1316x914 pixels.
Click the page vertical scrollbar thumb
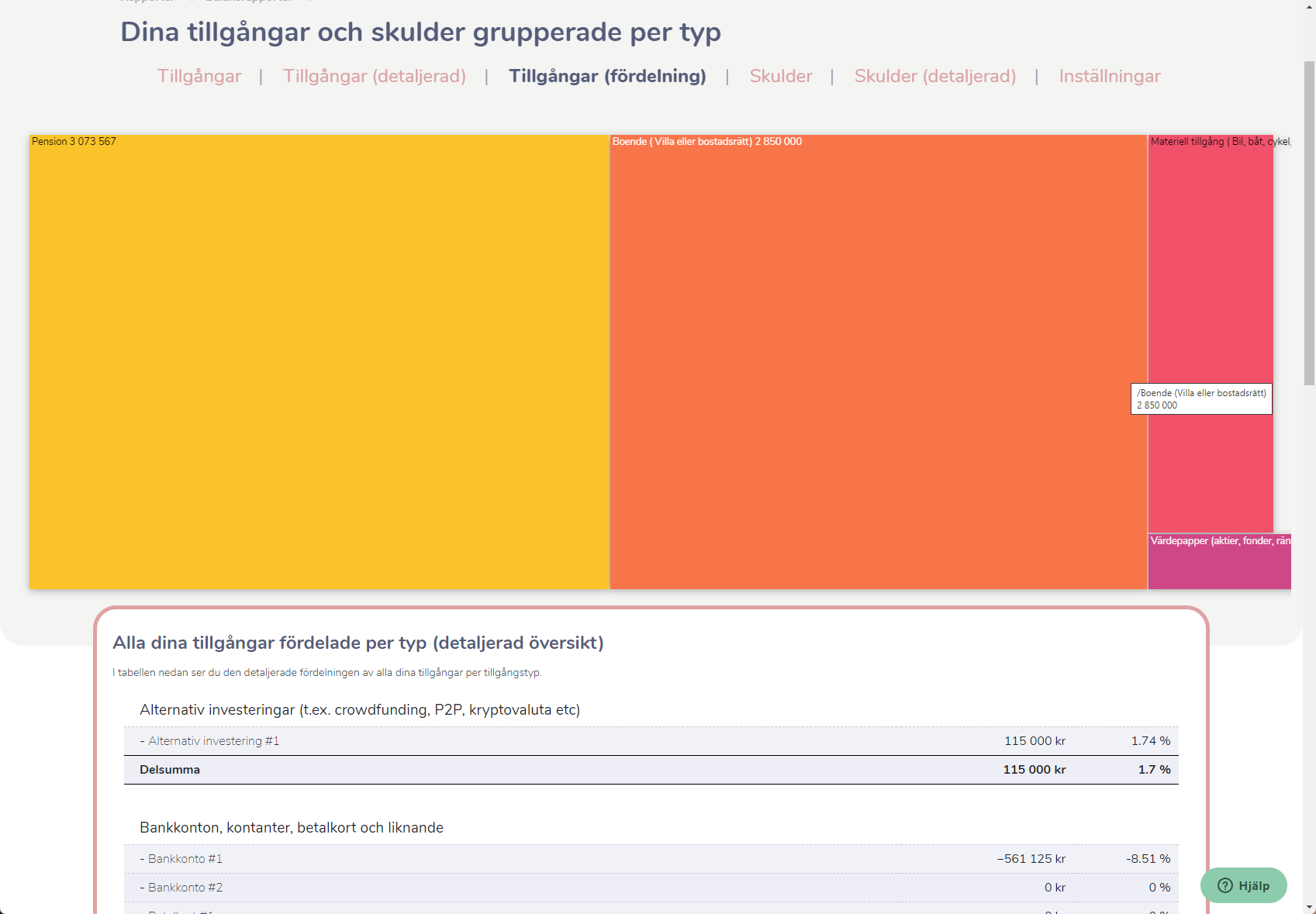click(1309, 222)
